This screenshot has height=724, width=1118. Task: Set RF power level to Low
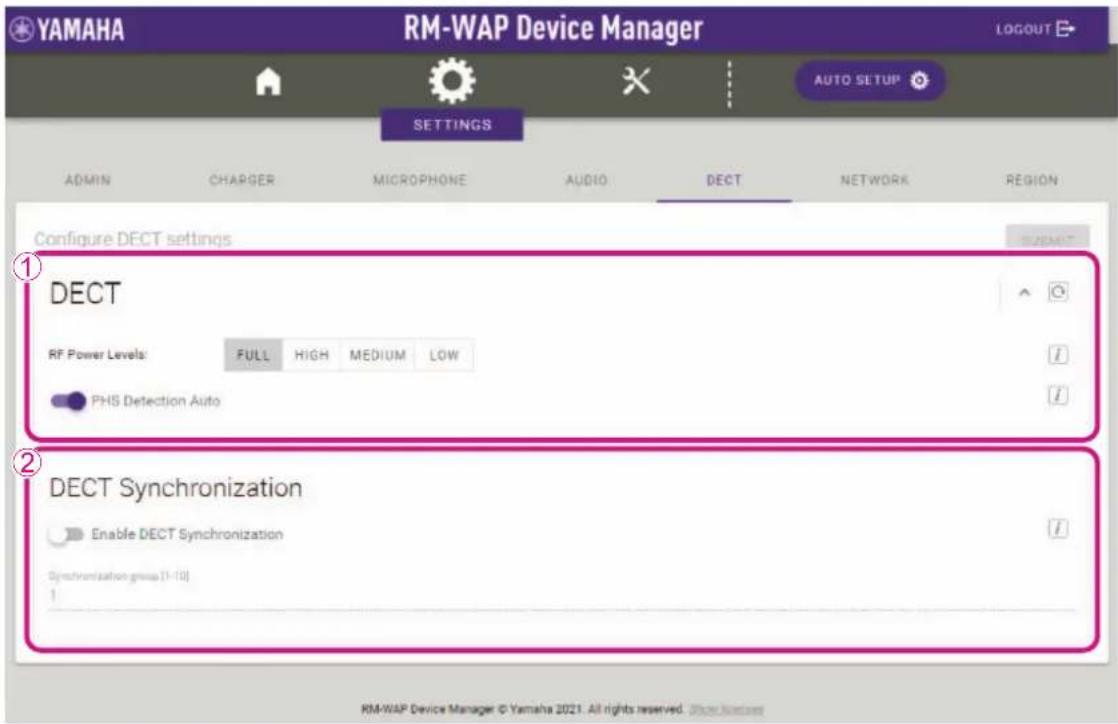tap(444, 355)
